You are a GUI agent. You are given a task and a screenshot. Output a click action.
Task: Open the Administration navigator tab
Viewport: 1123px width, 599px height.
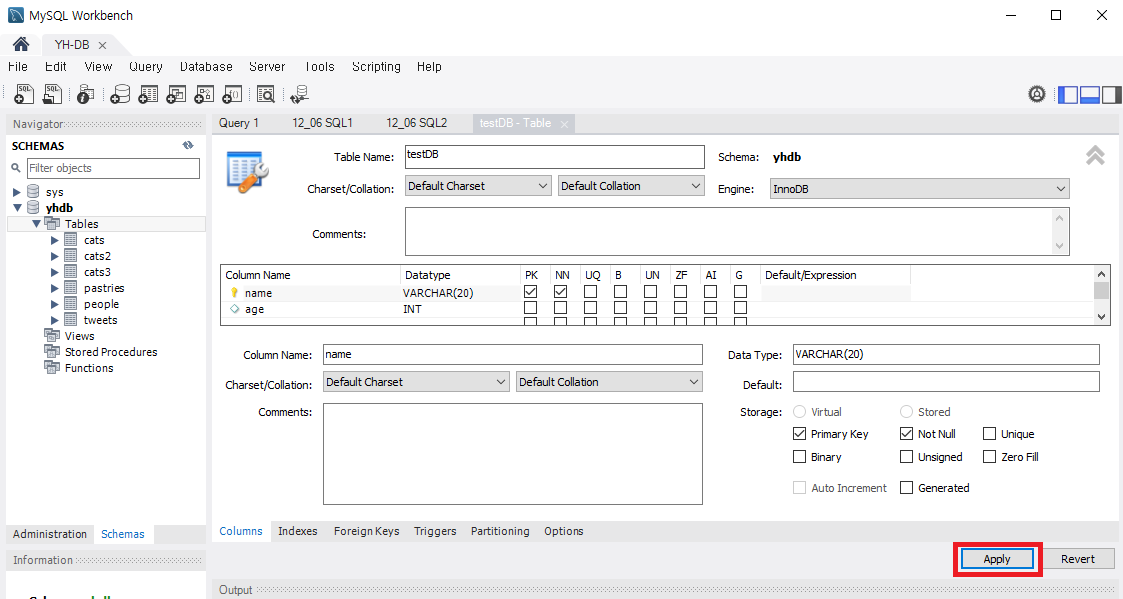click(49, 534)
